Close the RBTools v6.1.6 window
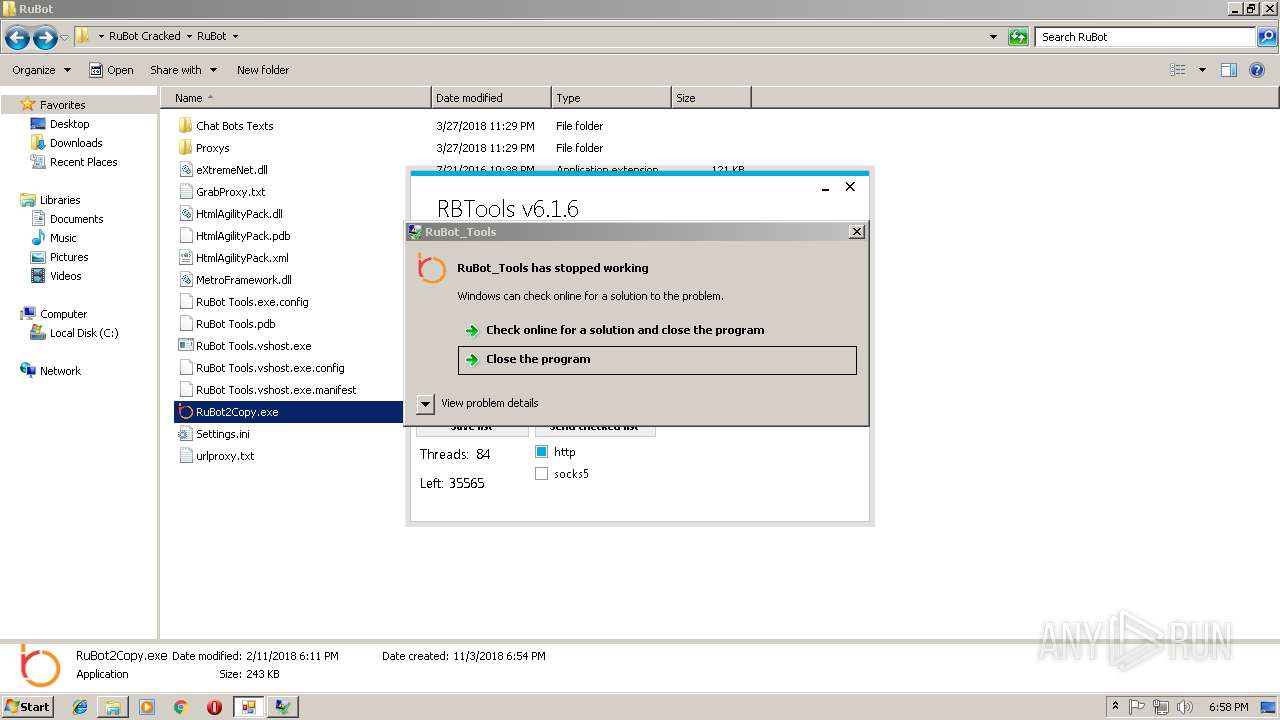Viewport: 1280px width, 720px height. 850,187
